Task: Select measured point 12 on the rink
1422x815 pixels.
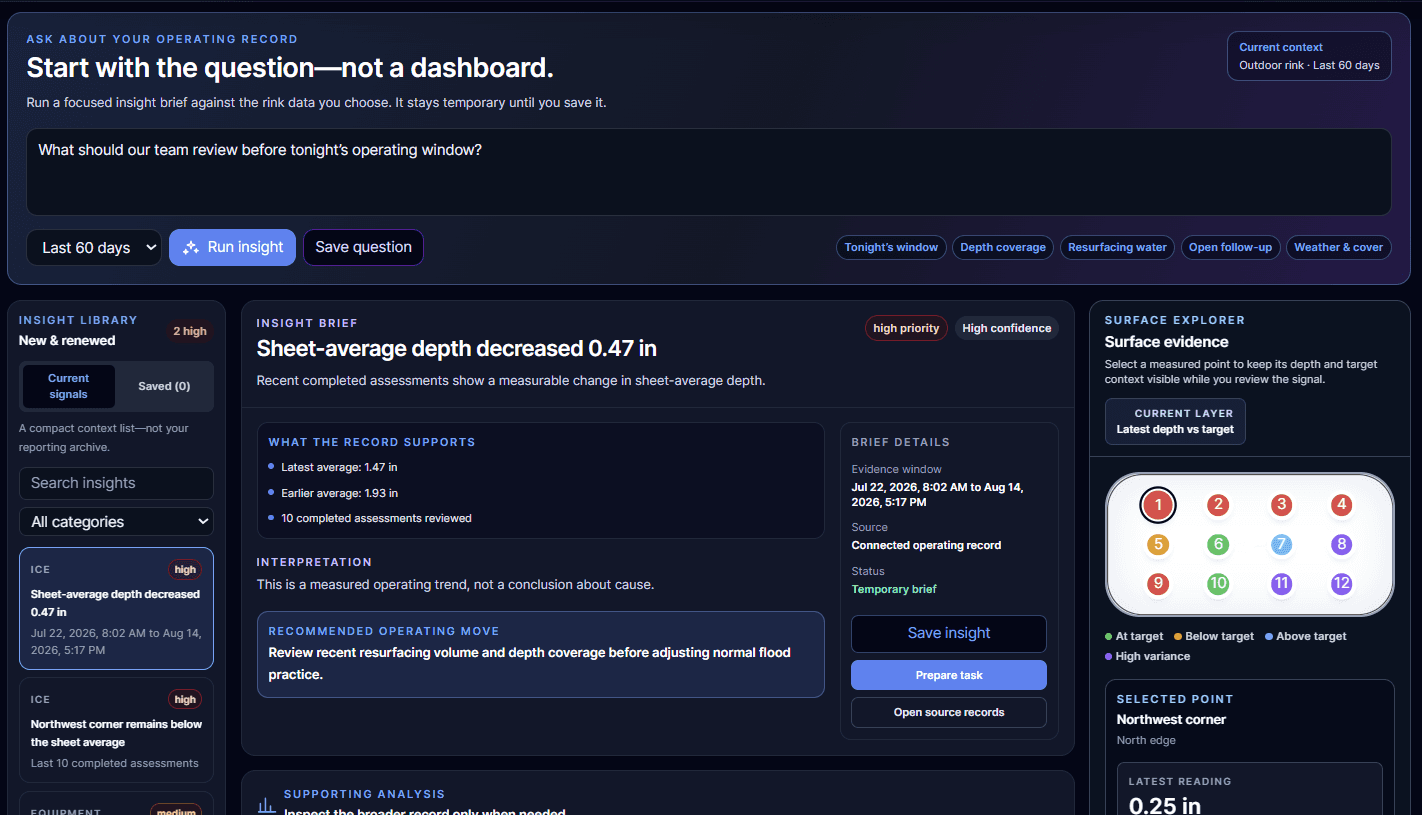Action: pyautogui.click(x=1342, y=584)
